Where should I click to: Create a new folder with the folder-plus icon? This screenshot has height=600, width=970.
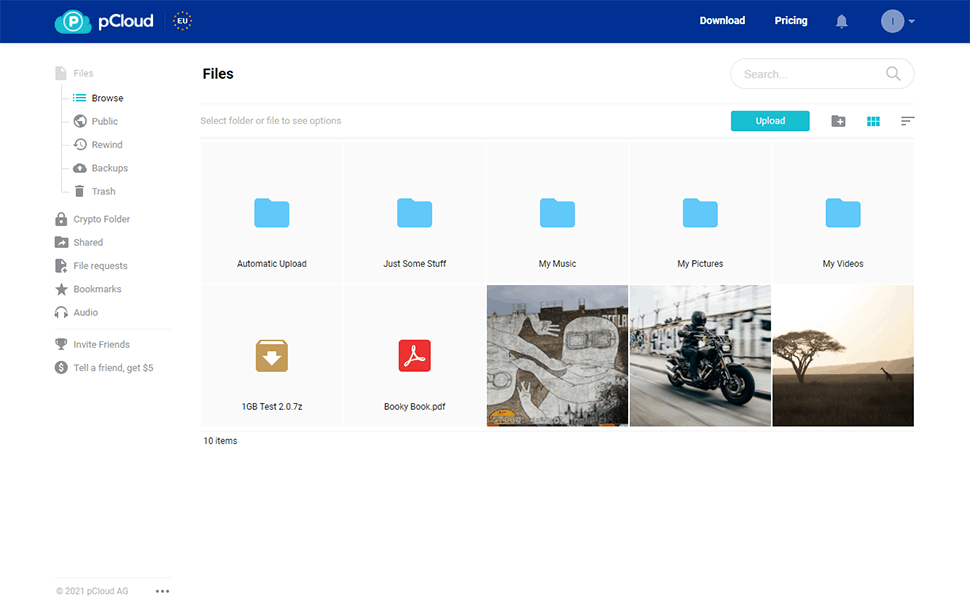(x=838, y=120)
